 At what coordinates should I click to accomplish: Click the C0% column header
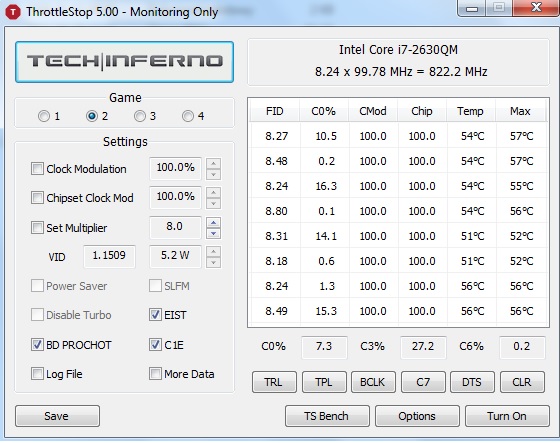324,111
